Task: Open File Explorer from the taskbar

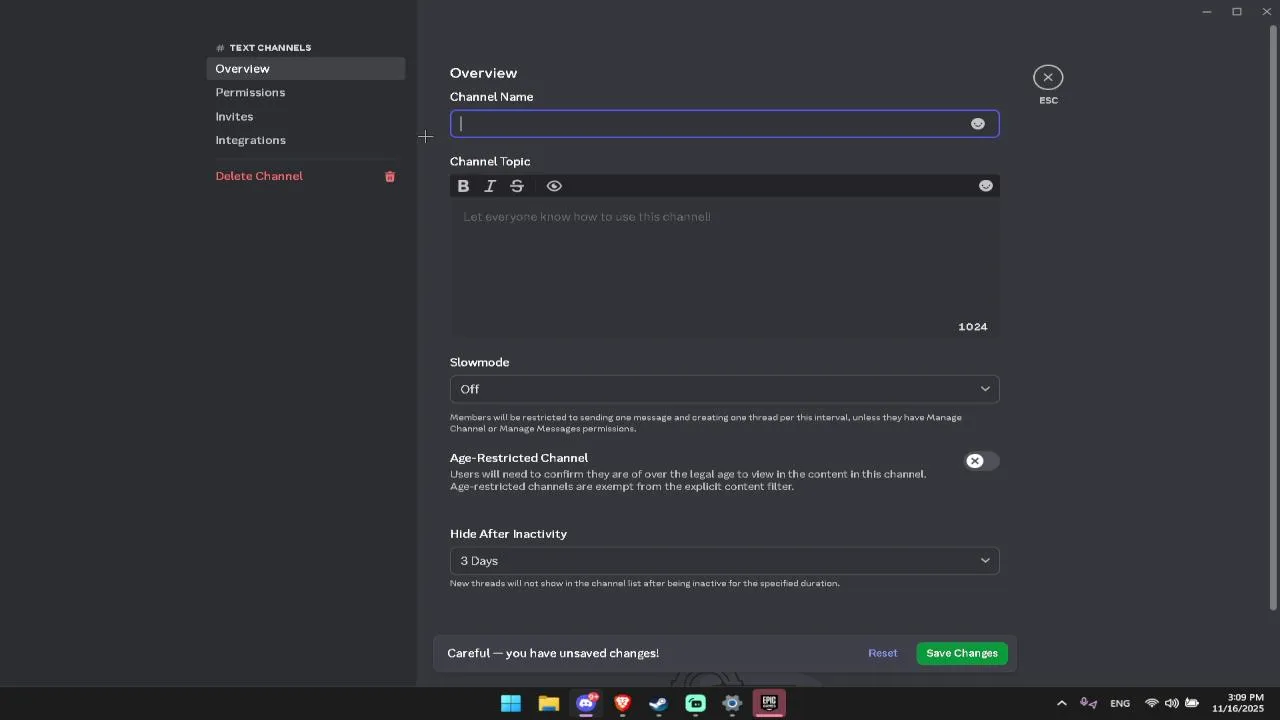Action: [548, 703]
